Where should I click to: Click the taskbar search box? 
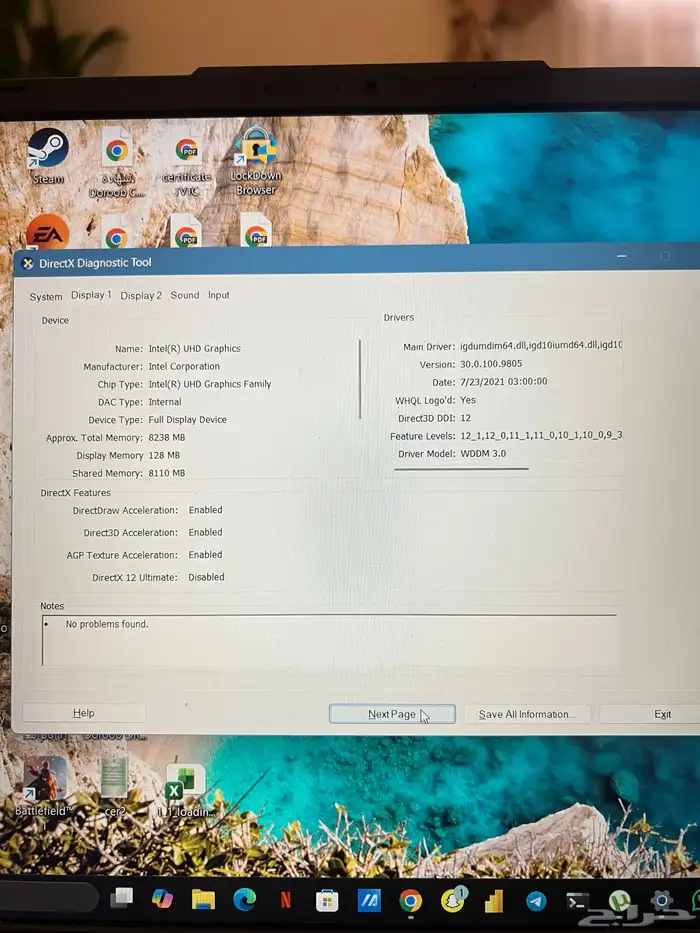point(48,897)
